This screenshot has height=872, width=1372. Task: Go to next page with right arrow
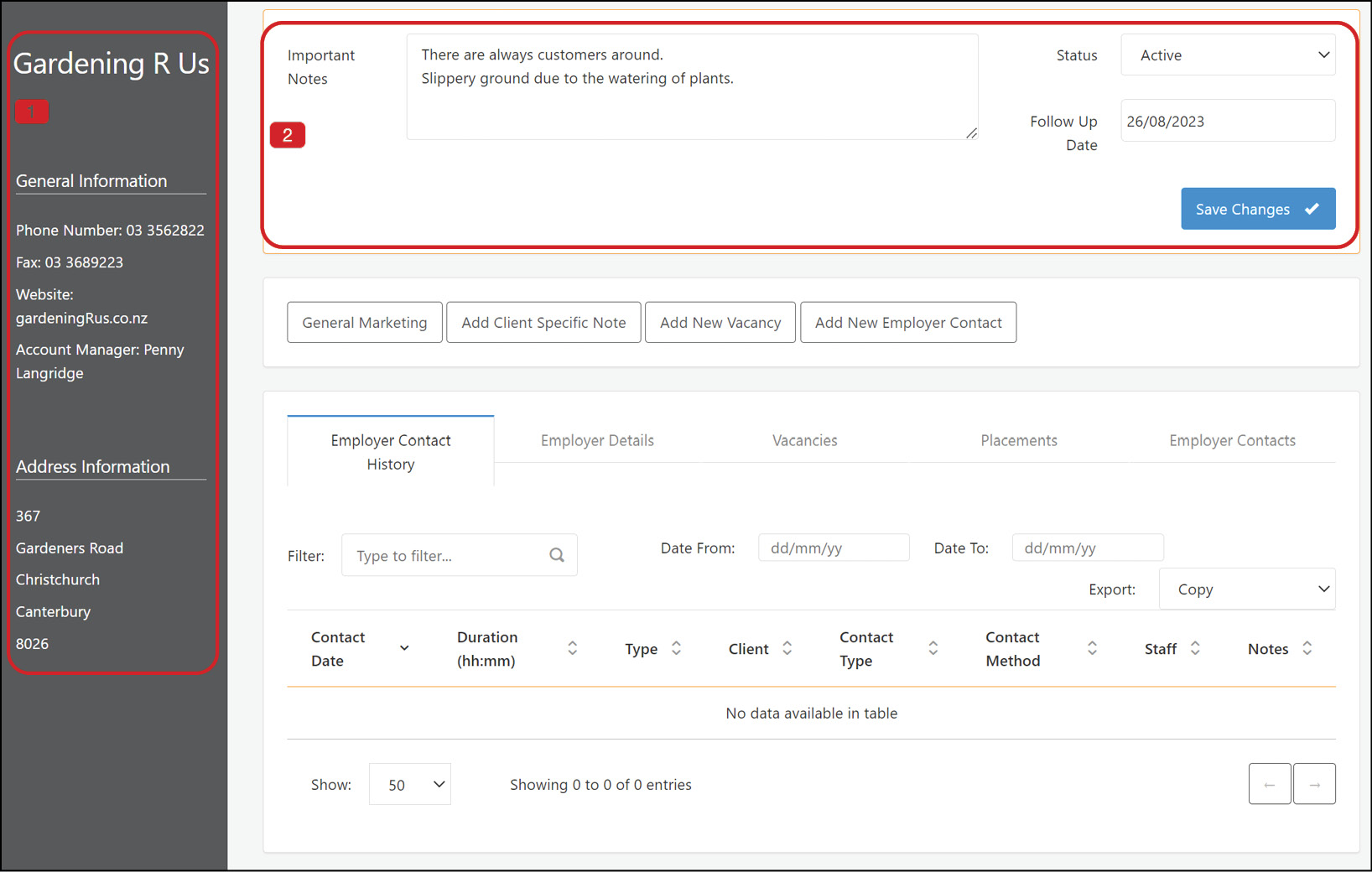click(1314, 784)
